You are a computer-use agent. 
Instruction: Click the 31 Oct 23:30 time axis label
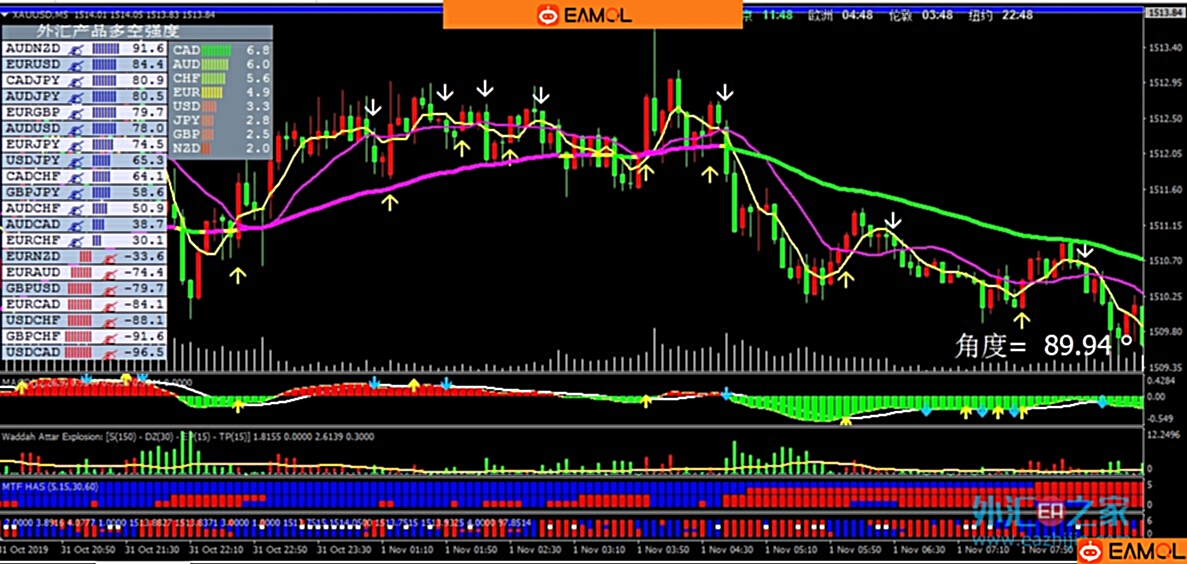click(x=346, y=549)
